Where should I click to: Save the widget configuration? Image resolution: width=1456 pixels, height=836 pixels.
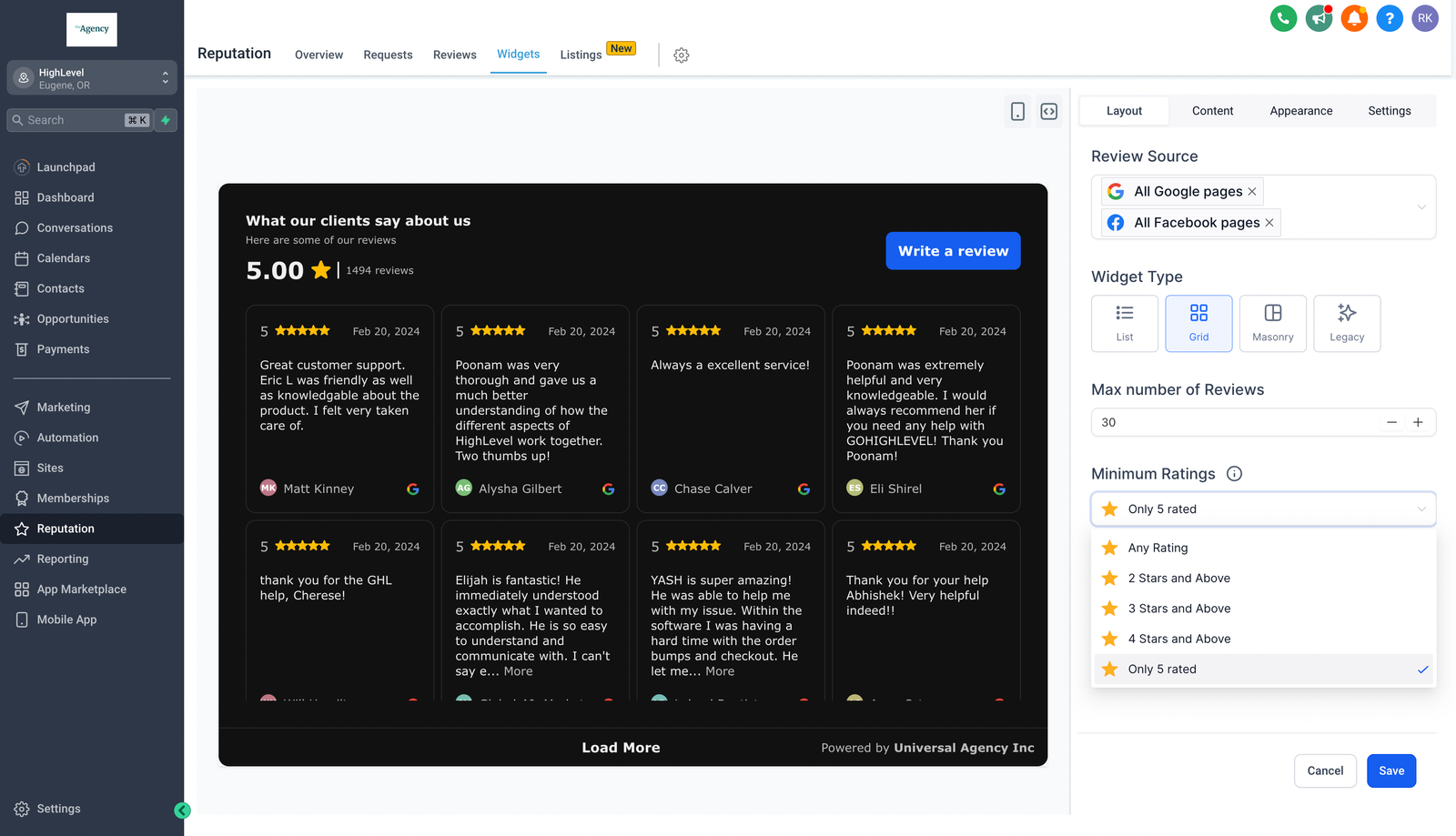[1390, 771]
